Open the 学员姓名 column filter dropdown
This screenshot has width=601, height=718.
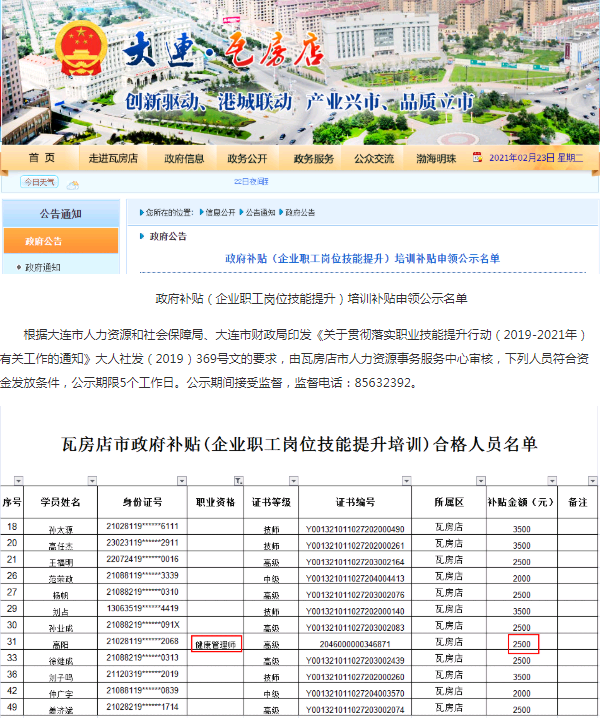92,480
